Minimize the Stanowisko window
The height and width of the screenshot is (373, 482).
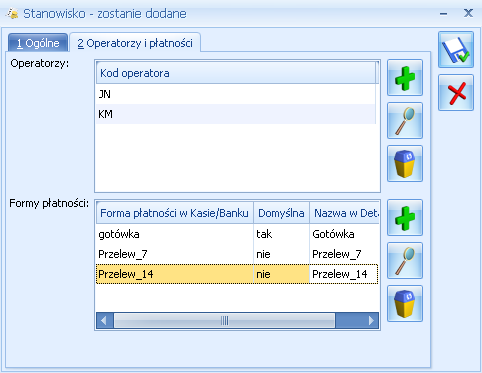pos(443,14)
